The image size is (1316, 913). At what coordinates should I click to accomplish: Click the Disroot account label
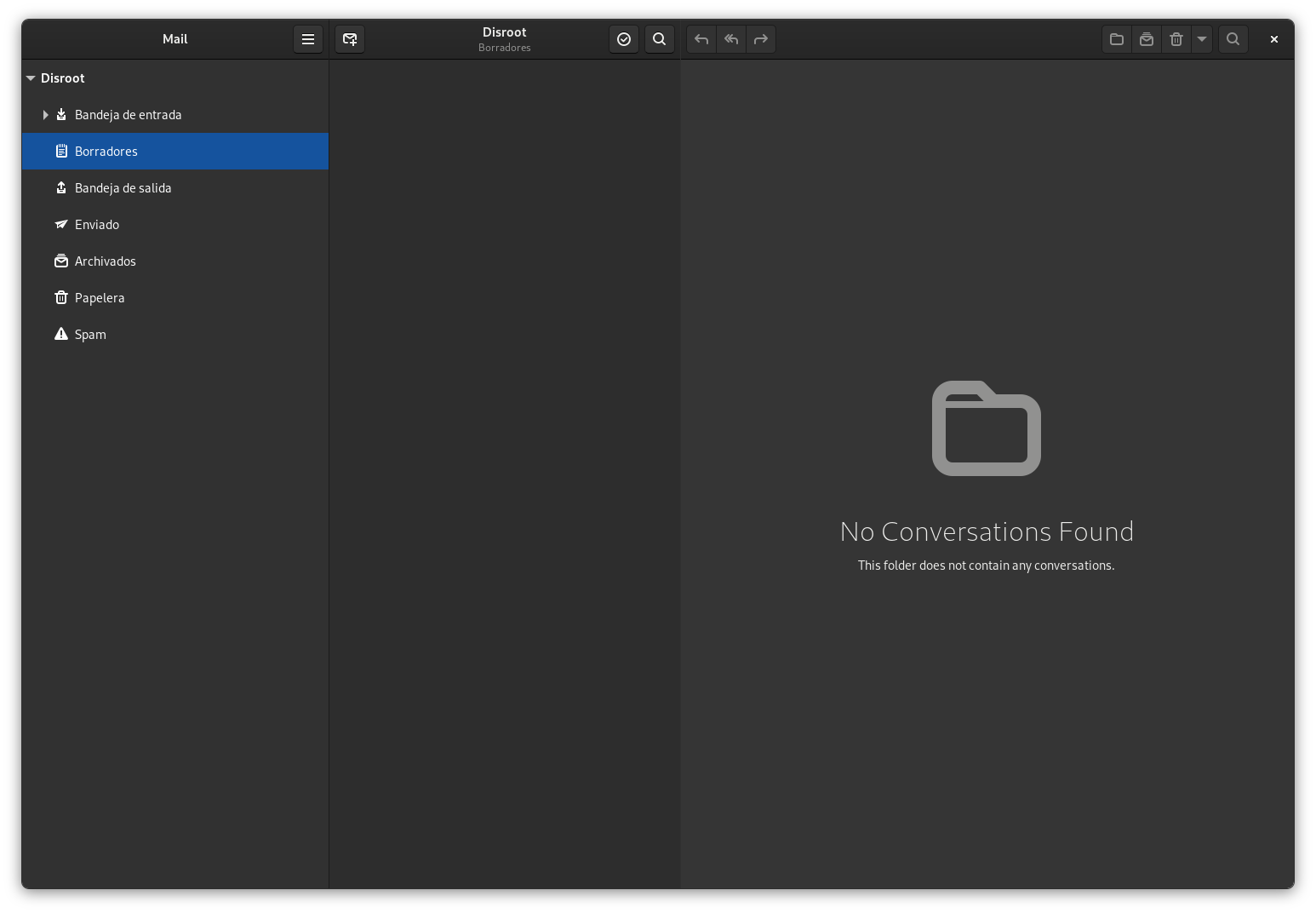click(63, 78)
